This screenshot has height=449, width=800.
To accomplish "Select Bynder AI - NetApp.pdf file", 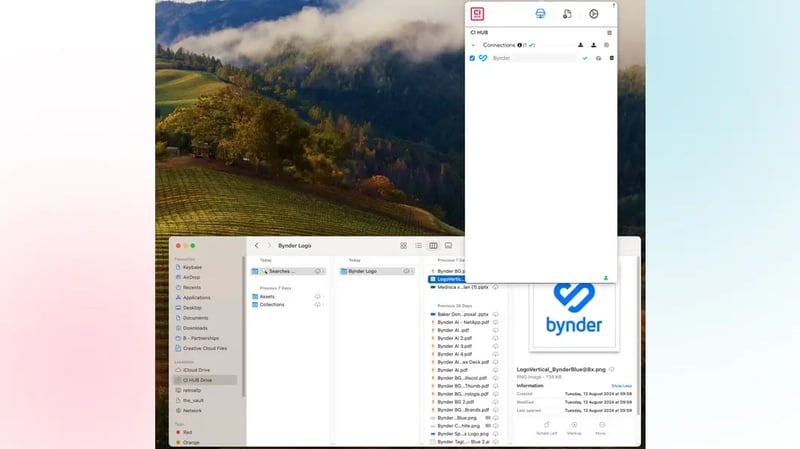I will (463, 322).
